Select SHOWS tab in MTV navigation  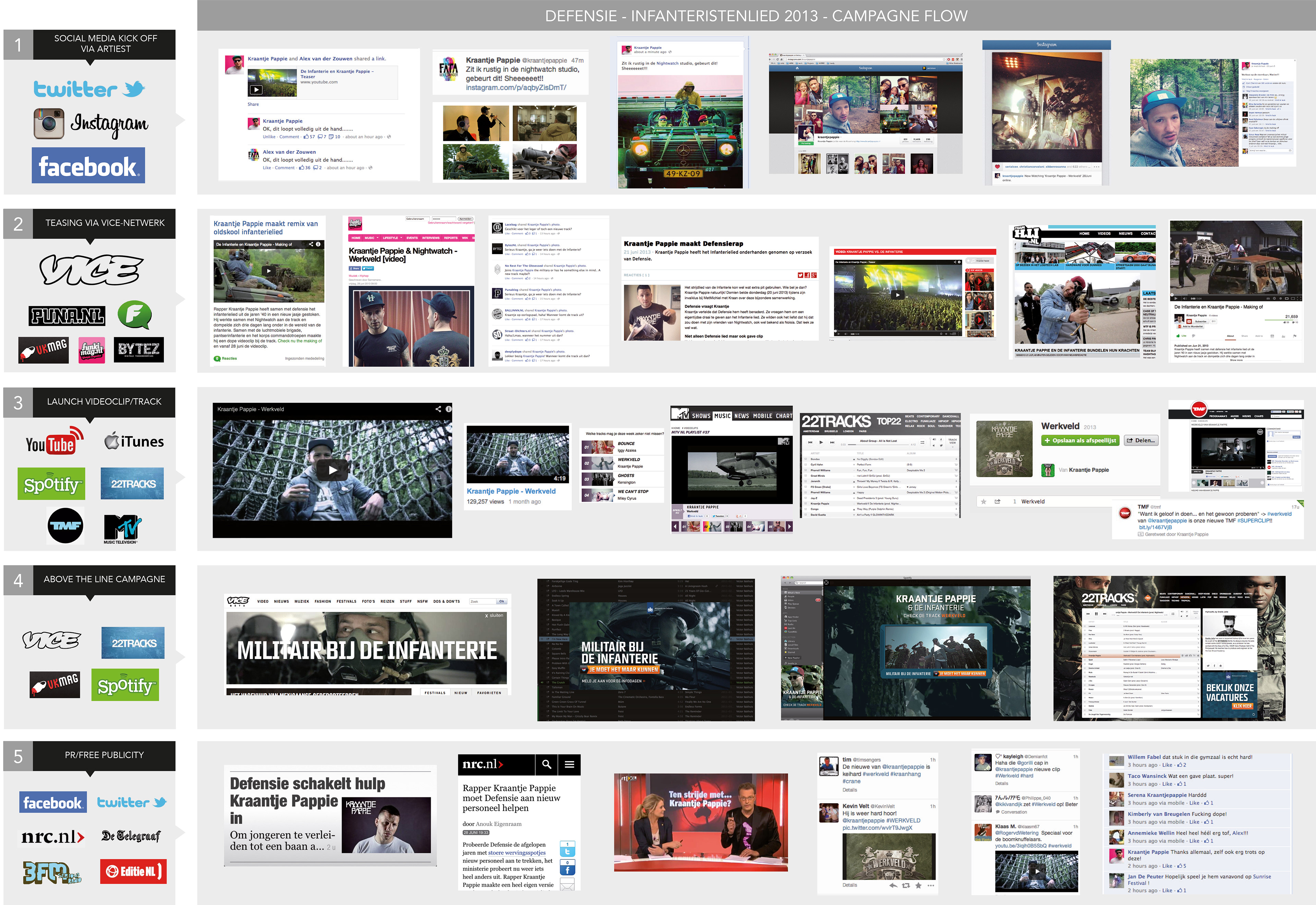pyautogui.click(x=701, y=415)
